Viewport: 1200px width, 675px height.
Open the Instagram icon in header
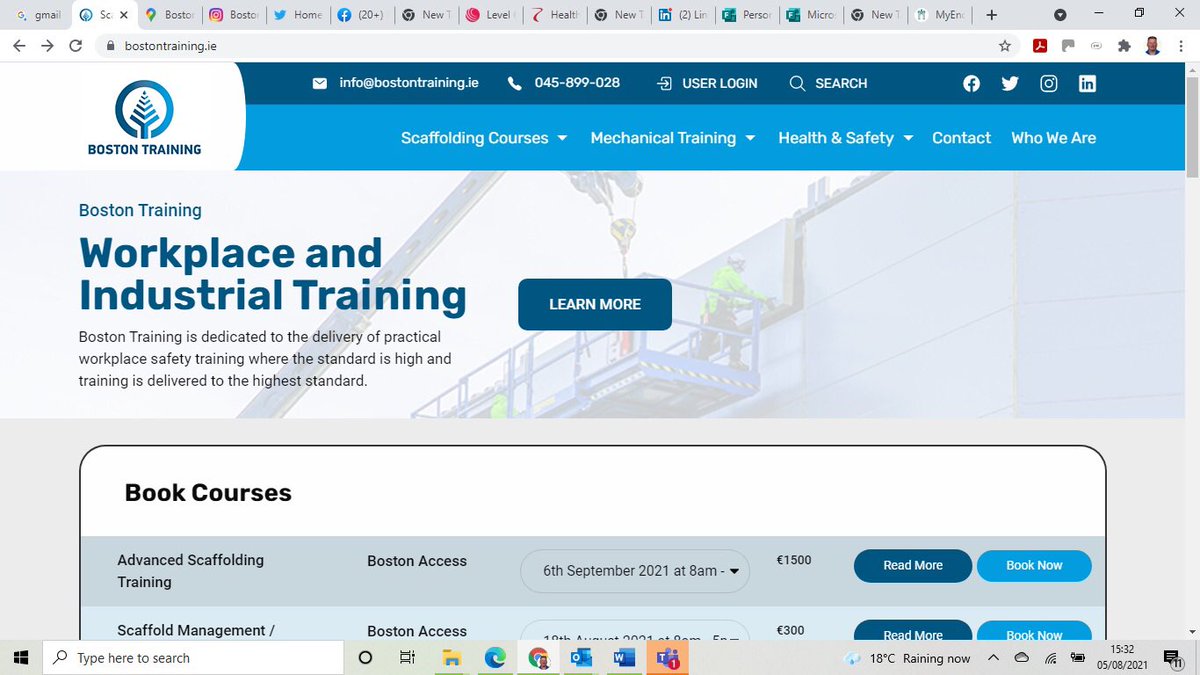pos(1049,84)
